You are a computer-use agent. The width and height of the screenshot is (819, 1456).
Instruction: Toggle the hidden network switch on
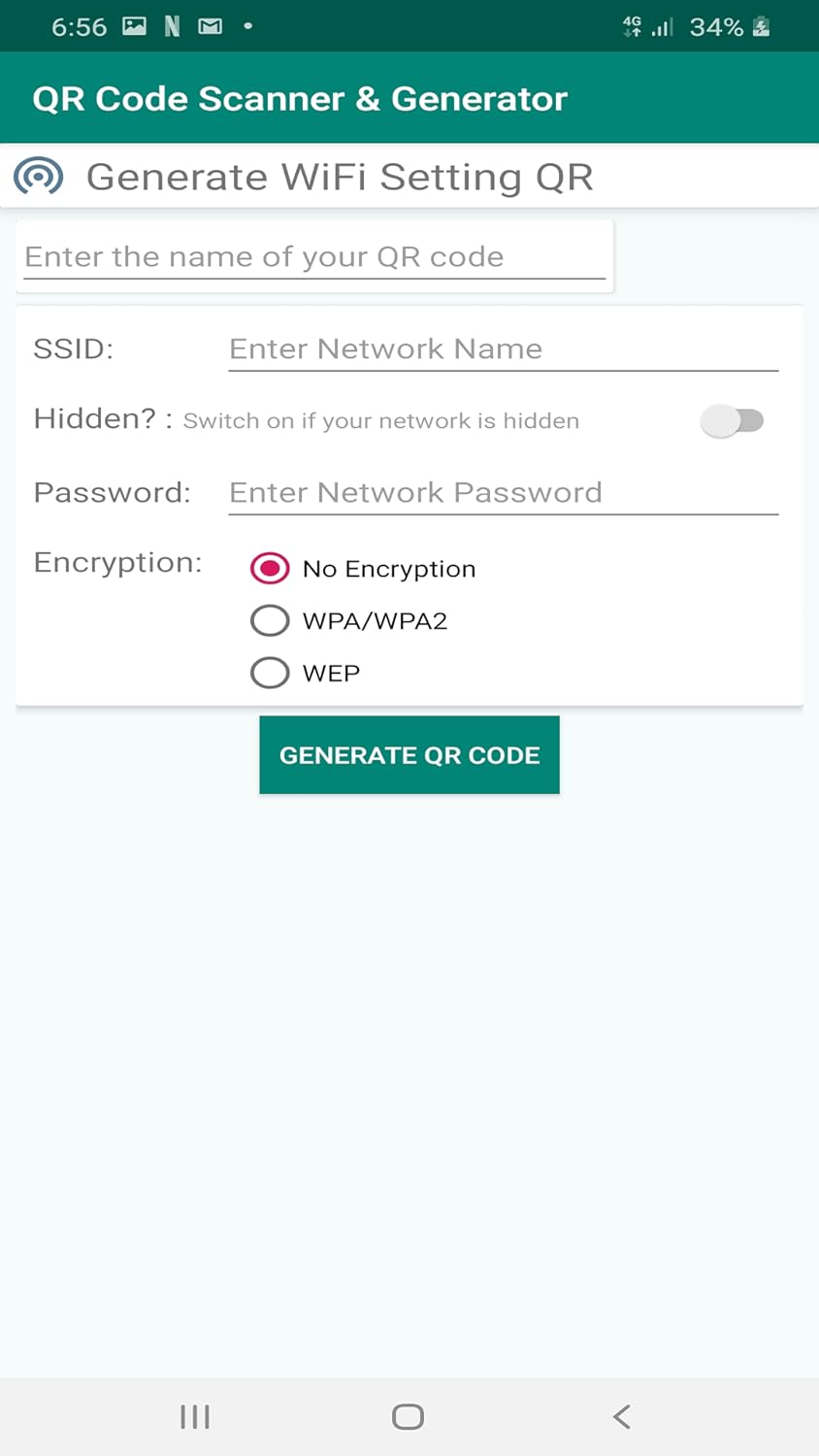[733, 420]
